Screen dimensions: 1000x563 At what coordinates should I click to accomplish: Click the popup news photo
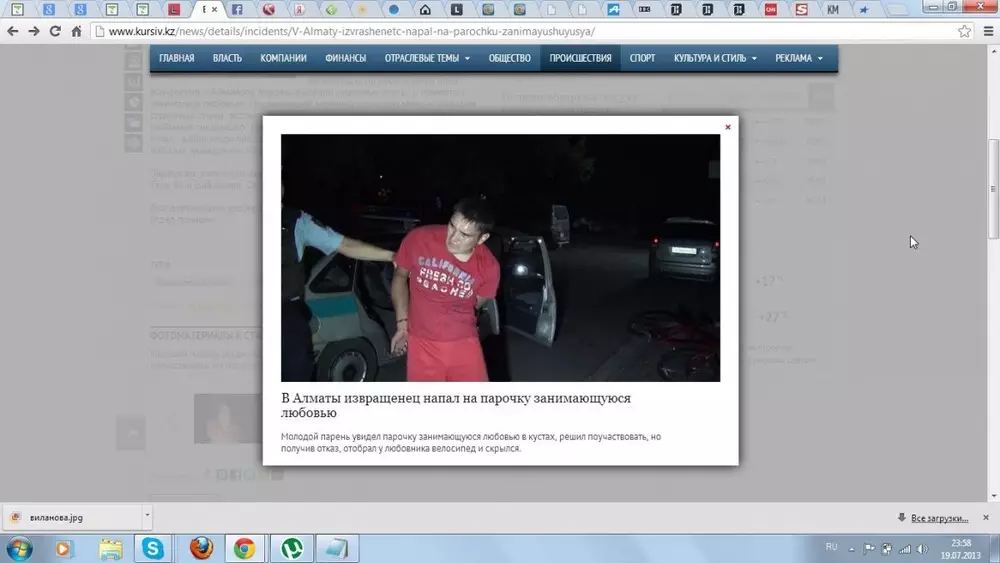[x=500, y=257]
